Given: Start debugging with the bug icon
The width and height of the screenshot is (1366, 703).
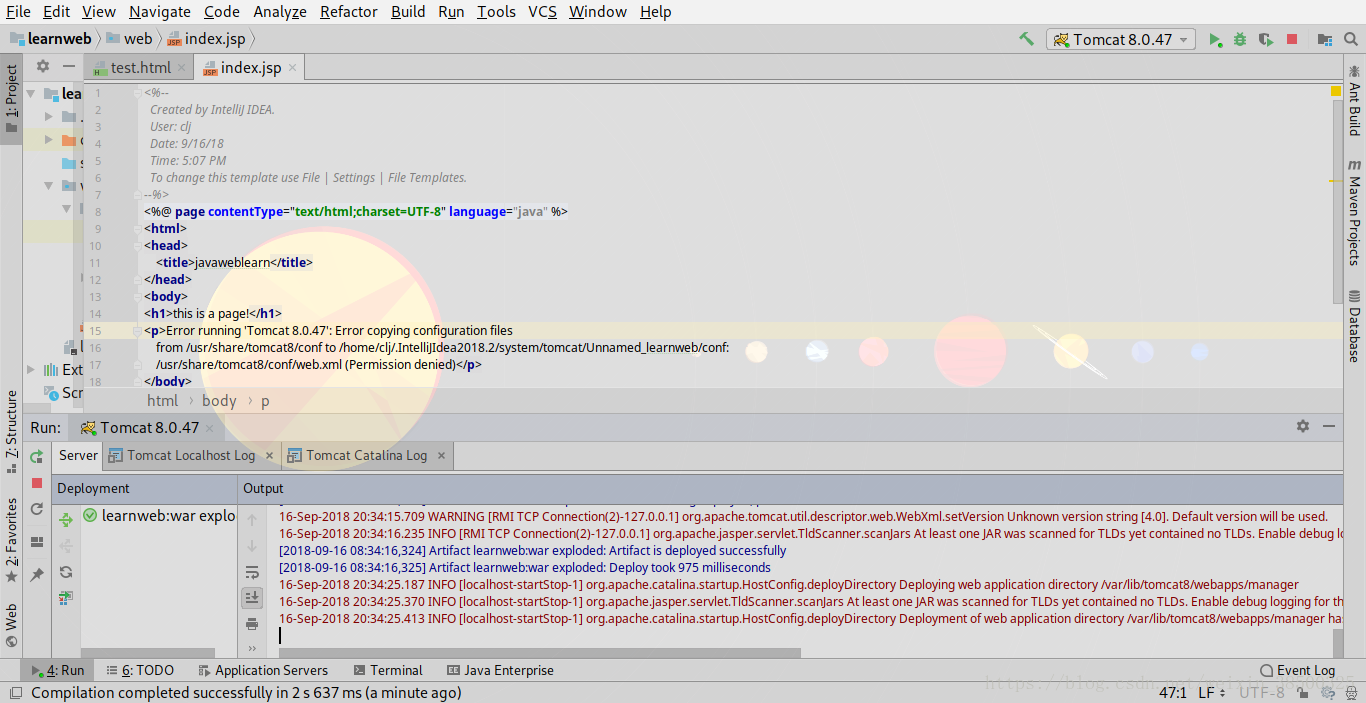Looking at the screenshot, I should click(x=1240, y=39).
